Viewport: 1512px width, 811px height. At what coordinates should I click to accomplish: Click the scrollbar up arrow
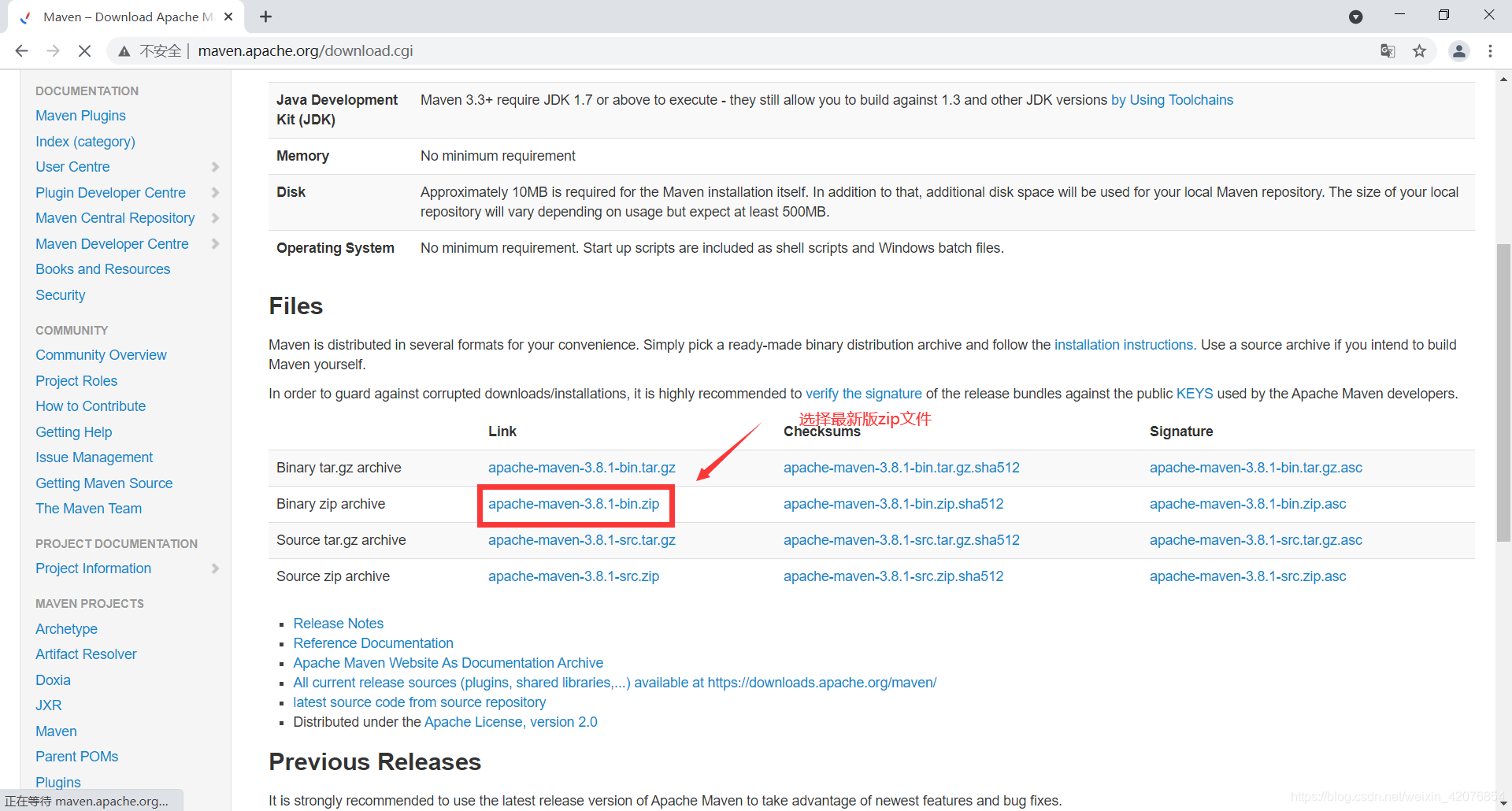pos(1503,80)
